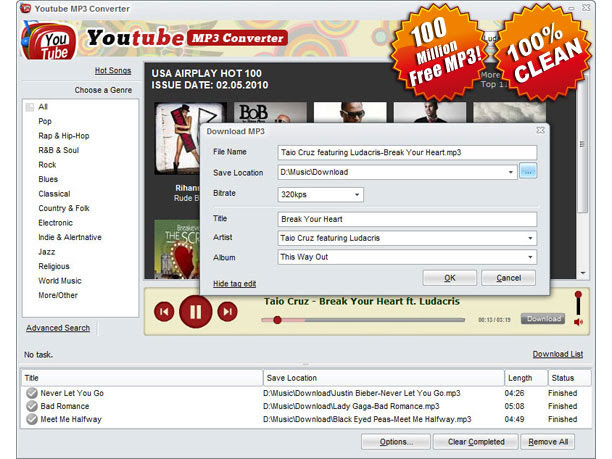Click Clear Completed button
612x459 pixels.
tap(476, 442)
